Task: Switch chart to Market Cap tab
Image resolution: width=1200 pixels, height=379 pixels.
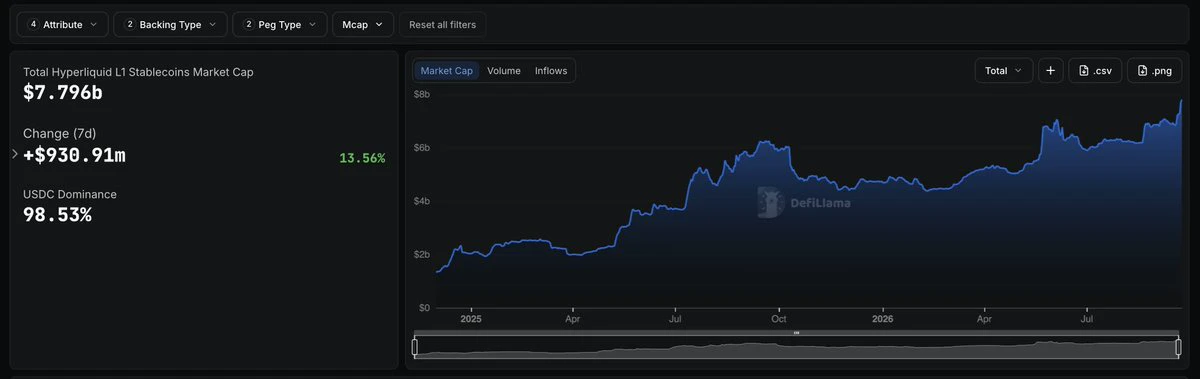Action: (x=446, y=71)
